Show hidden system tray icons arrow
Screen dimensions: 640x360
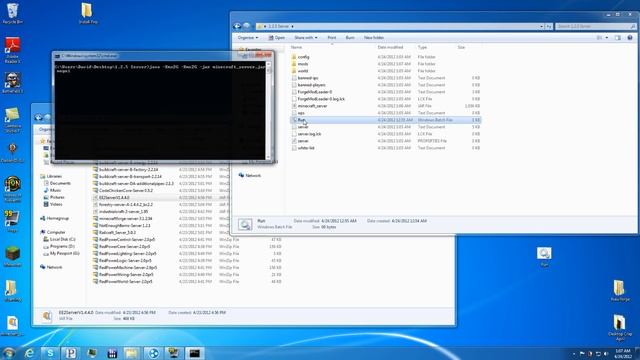click(573, 354)
